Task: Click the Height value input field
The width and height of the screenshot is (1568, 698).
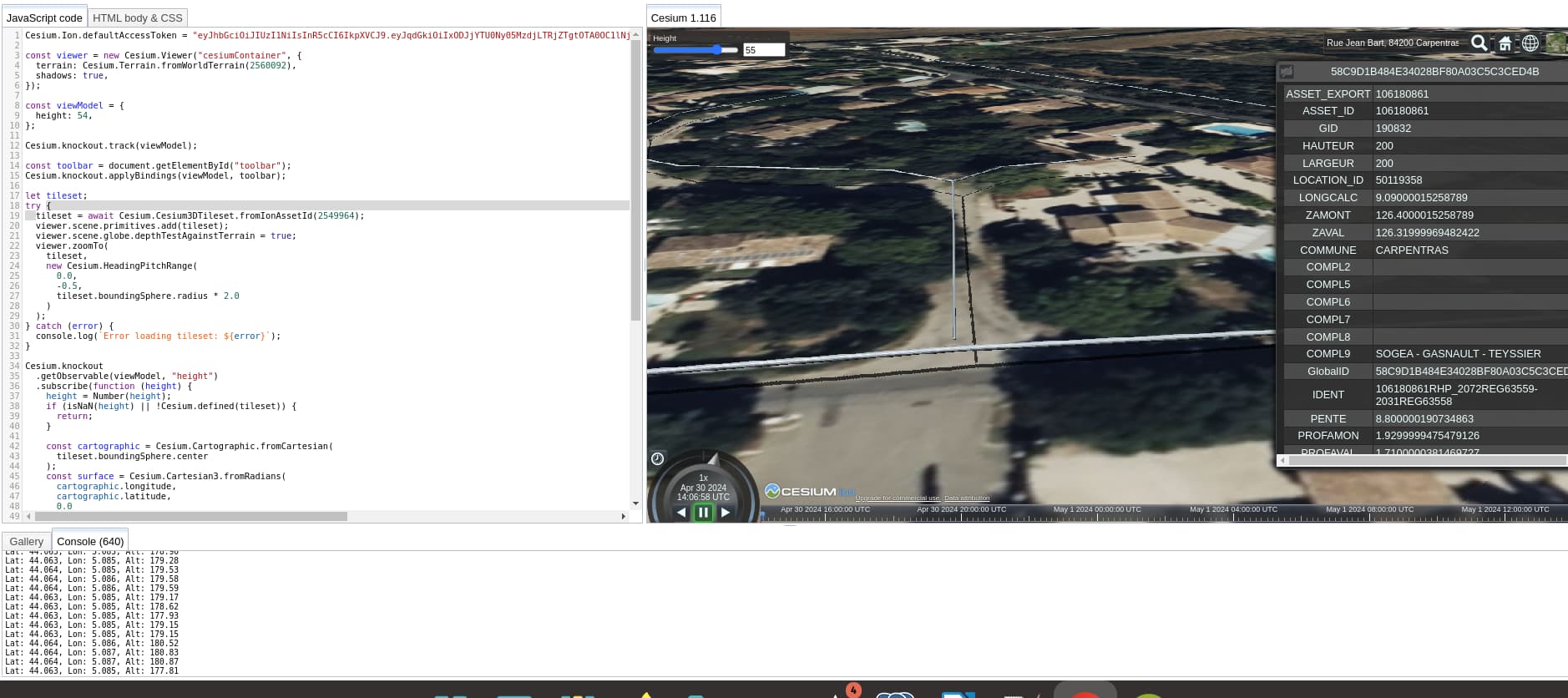Action: pos(763,50)
